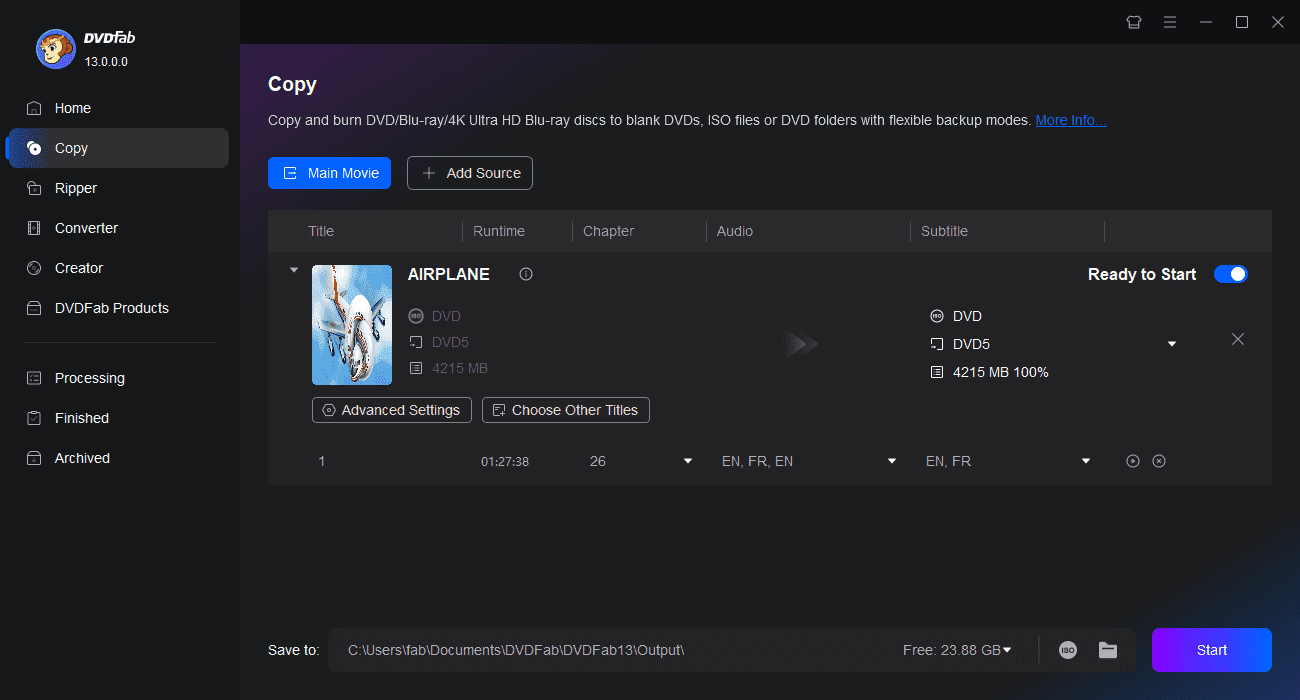Click title number 1 in row
Viewport: 1300px width, 700px height.
pos(321,461)
